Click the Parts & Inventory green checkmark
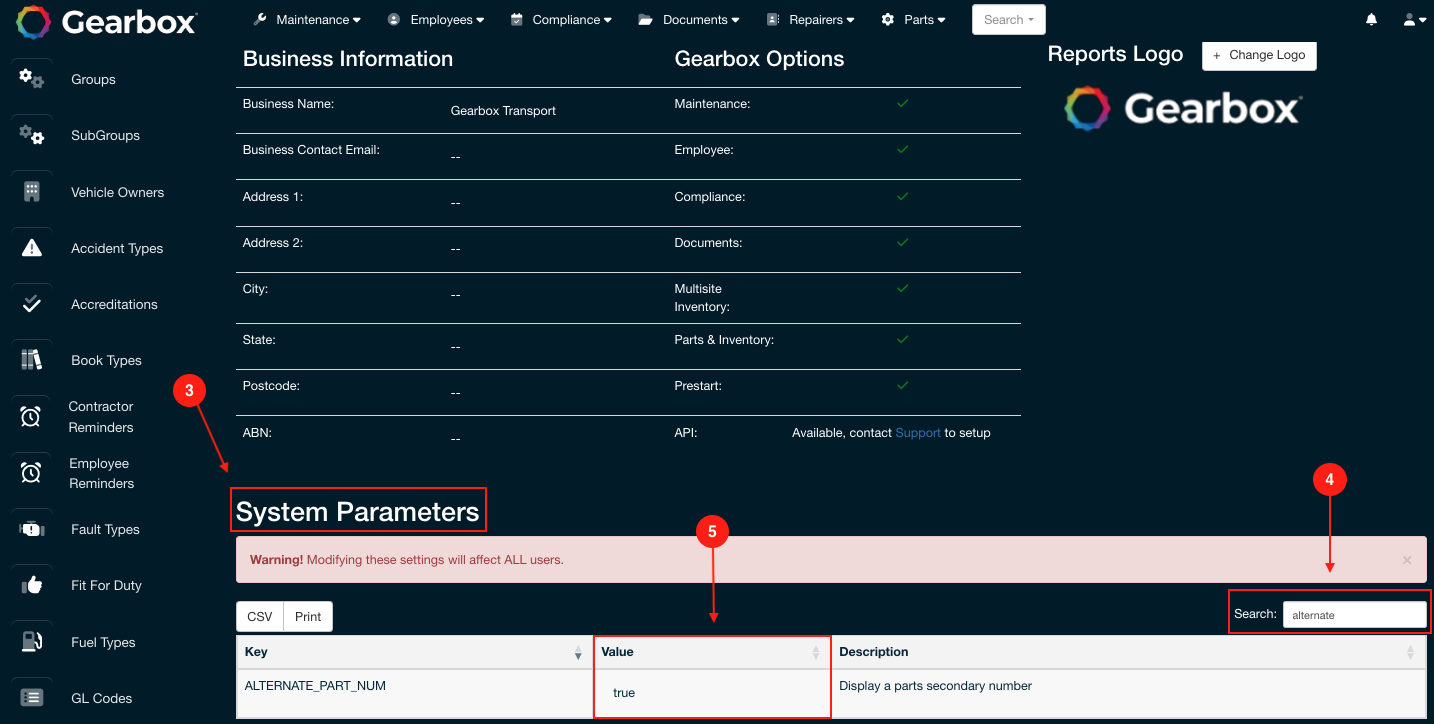This screenshot has width=1434, height=724. click(x=902, y=339)
